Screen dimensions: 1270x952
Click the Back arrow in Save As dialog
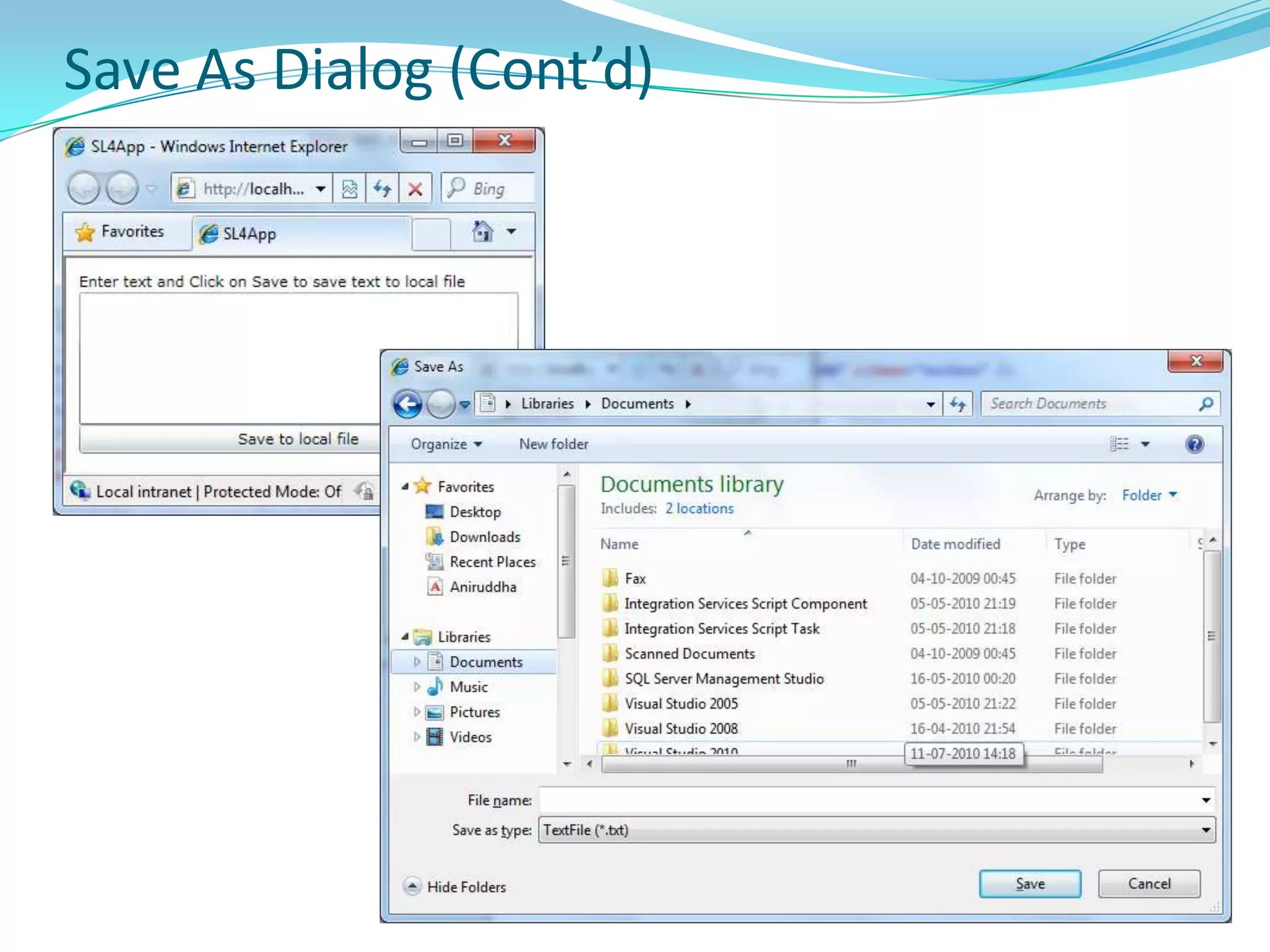click(x=408, y=405)
